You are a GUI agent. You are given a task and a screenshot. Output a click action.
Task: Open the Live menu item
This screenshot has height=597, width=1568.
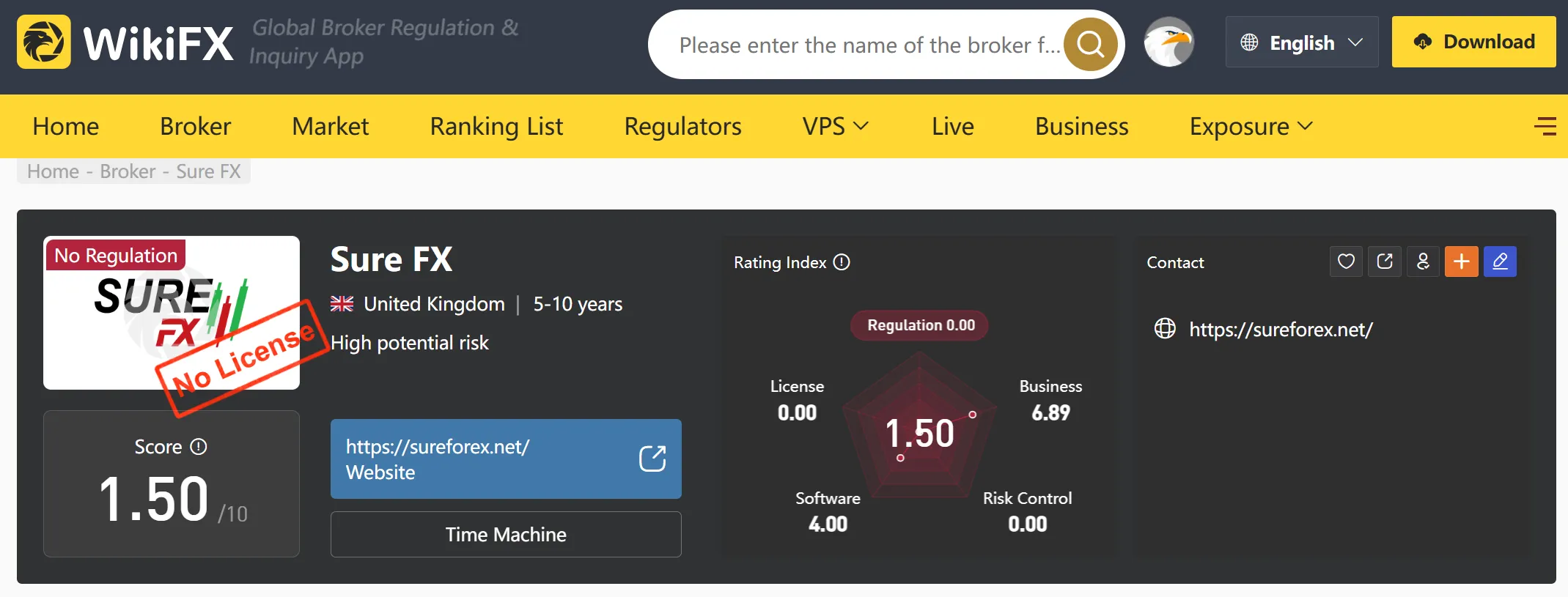pos(953,126)
